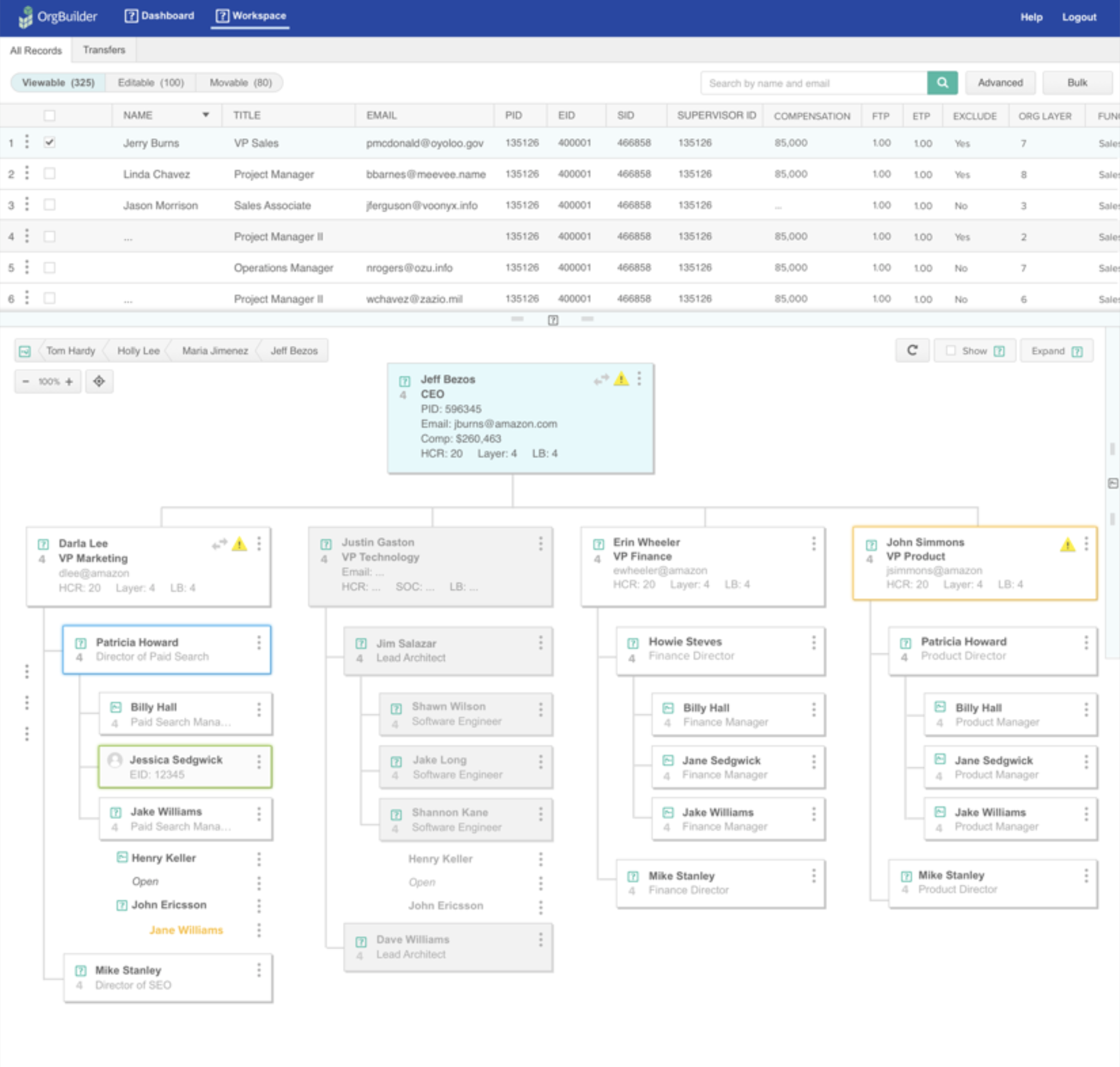Expand John Simmons node icon

(x=871, y=545)
